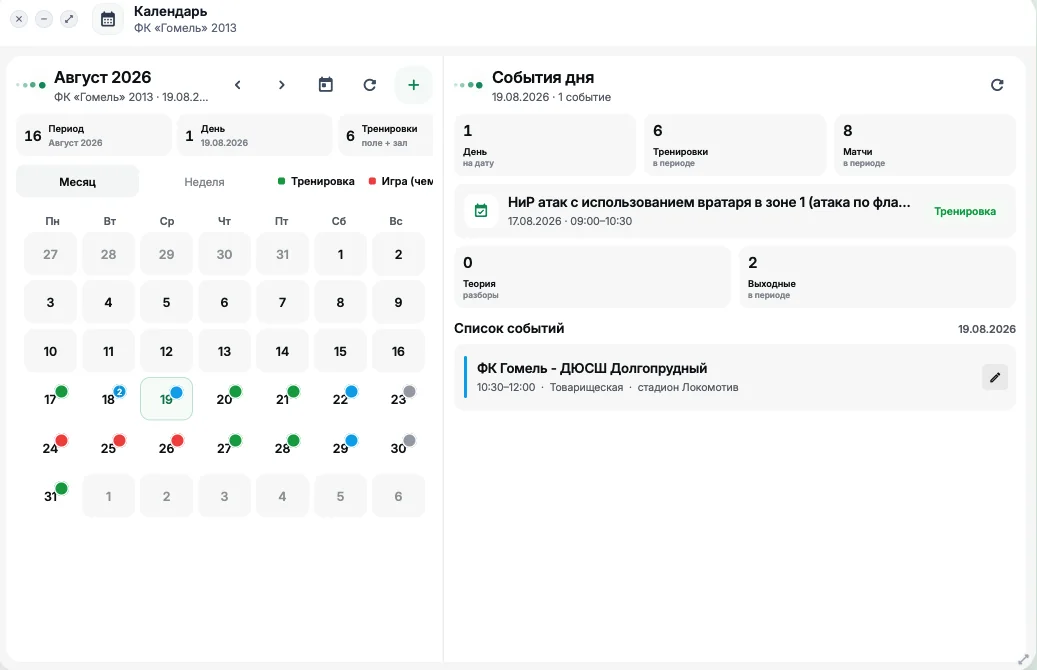
Task: Click the Список событий heading
Action: 509,328
